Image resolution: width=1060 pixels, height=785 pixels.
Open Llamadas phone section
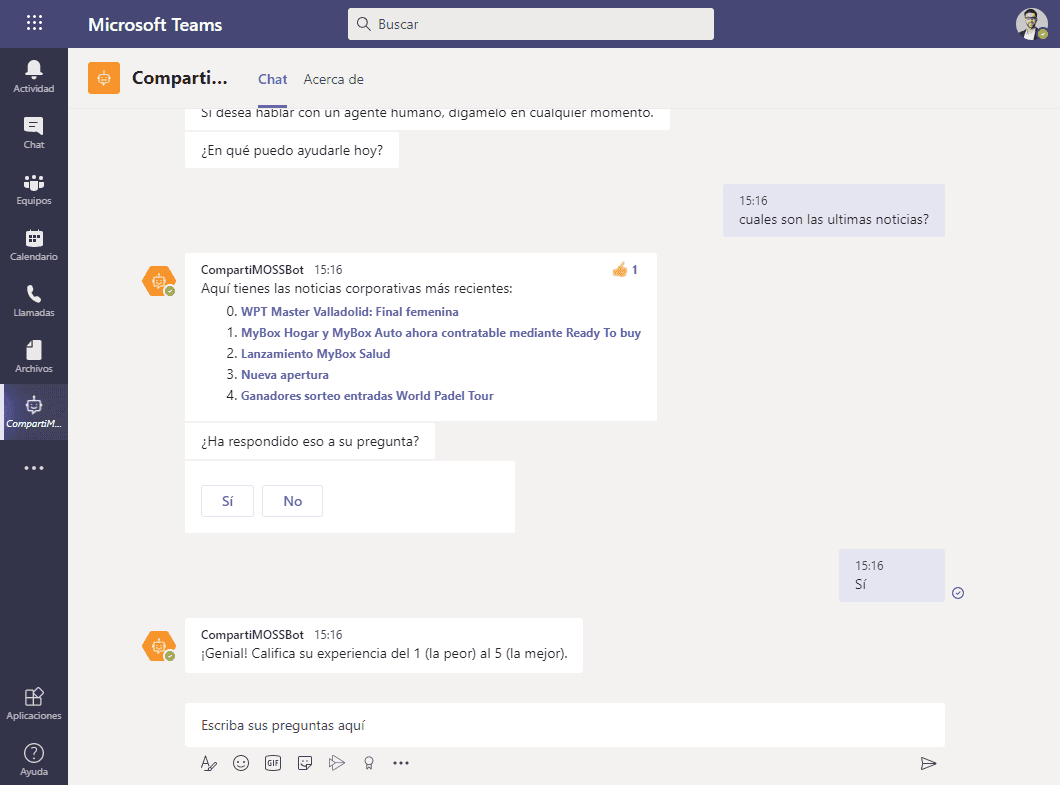click(34, 301)
